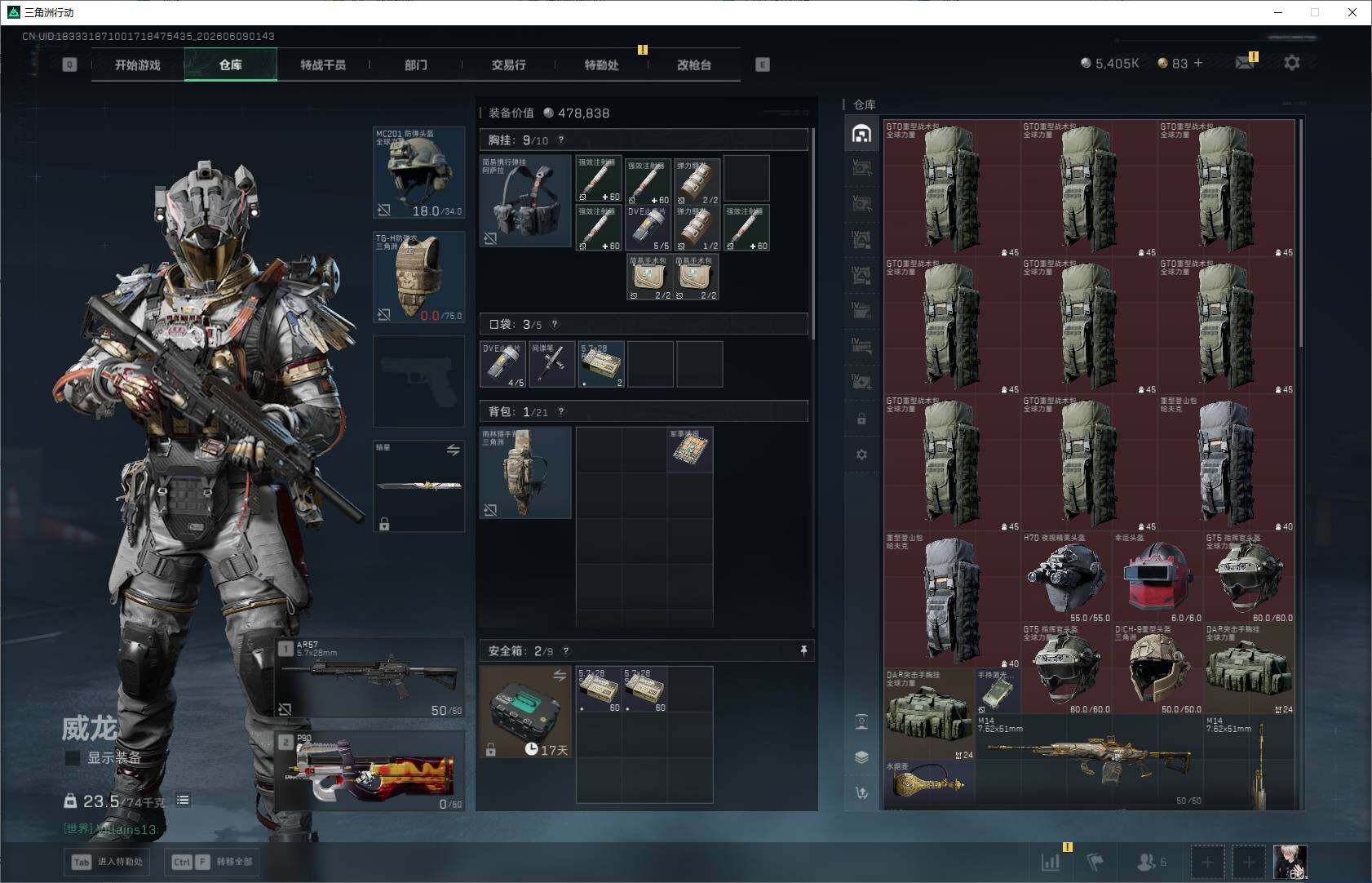Open the settings gear in top bar

point(1292,62)
